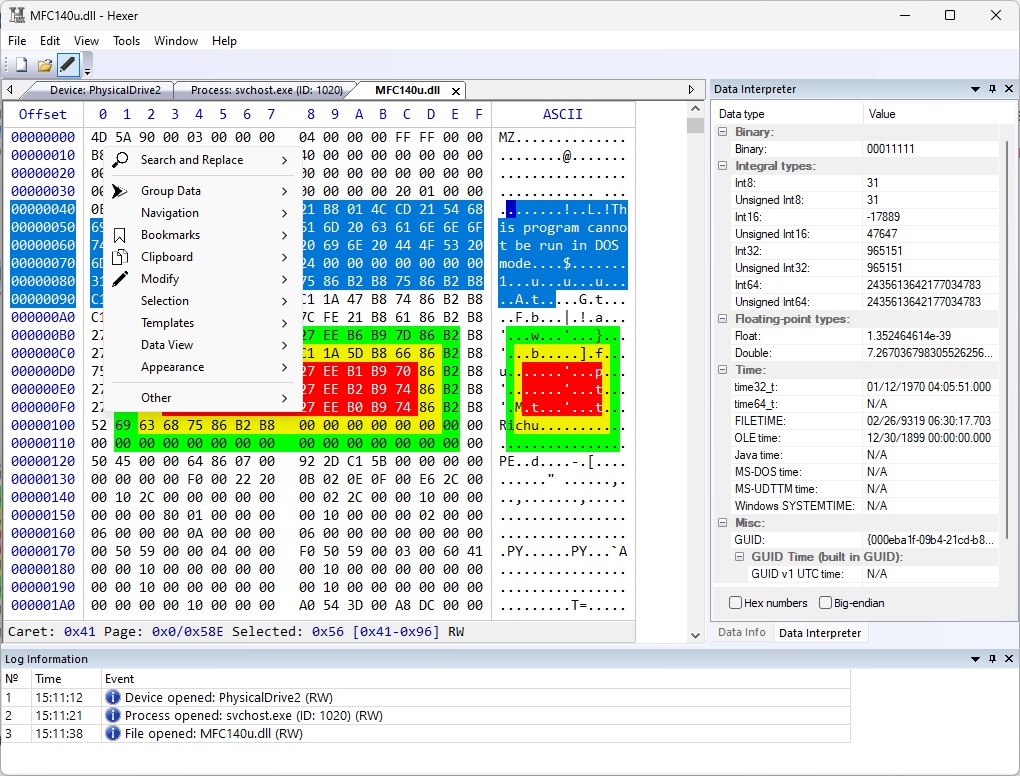Open Log Information panel options dropdown
The image size is (1020, 776).
975,659
